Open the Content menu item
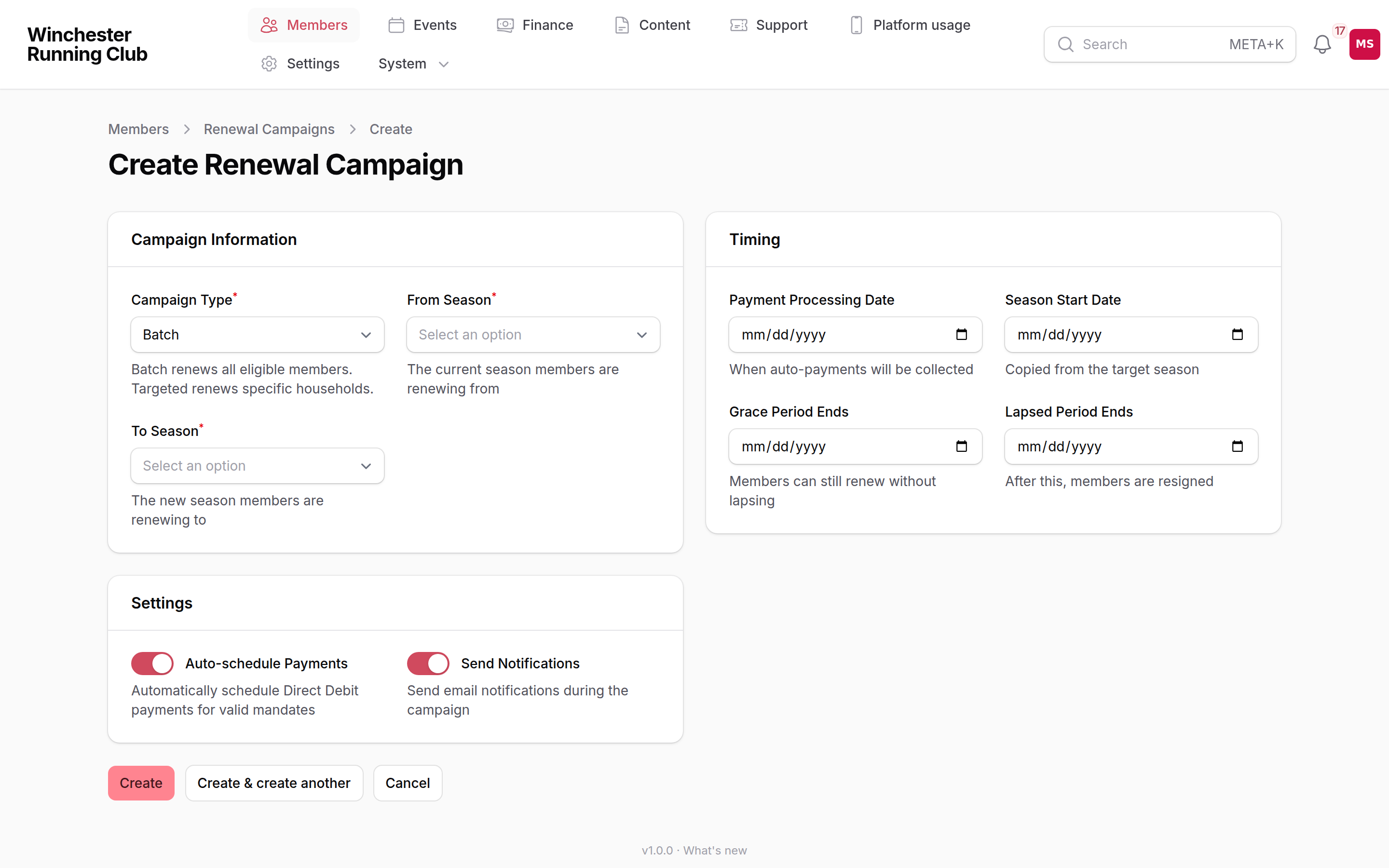 click(x=653, y=25)
